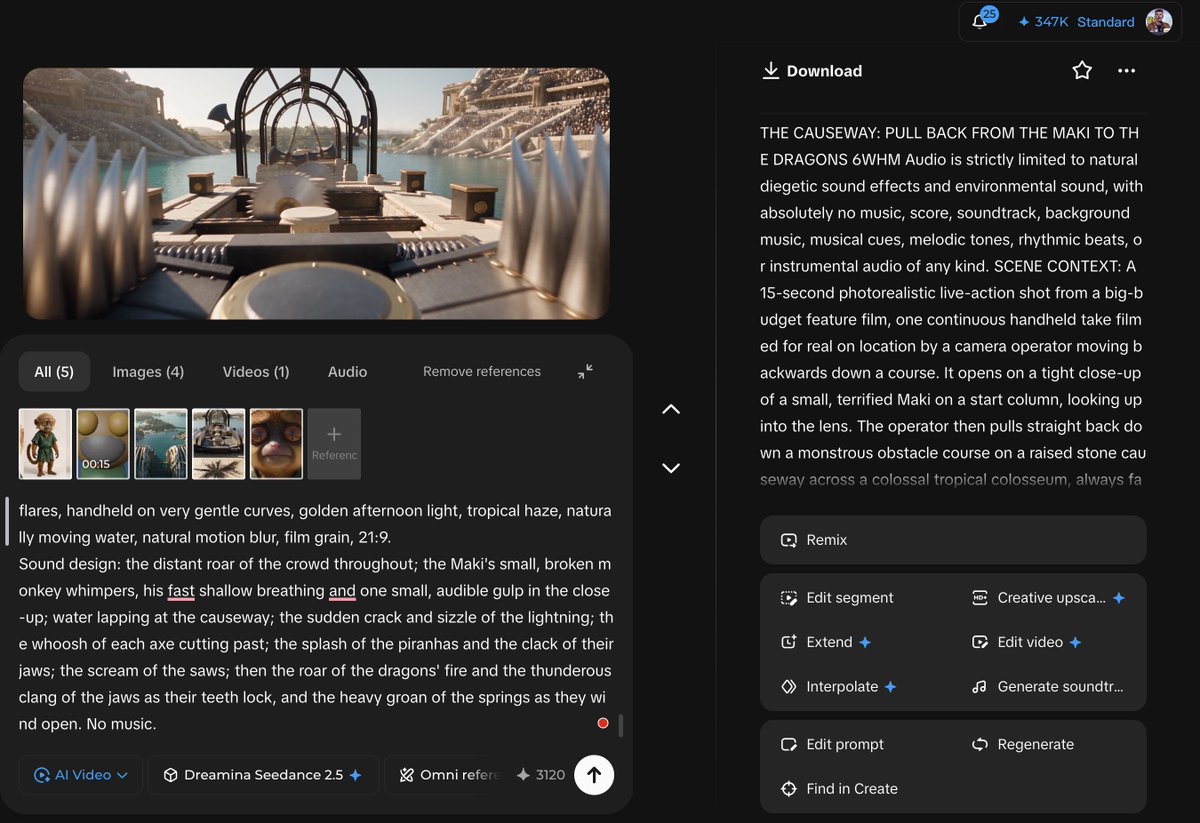Click 'SCENE CONTEXT:' in the description panel
The width and height of the screenshot is (1200, 823).
click(x=1055, y=267)
